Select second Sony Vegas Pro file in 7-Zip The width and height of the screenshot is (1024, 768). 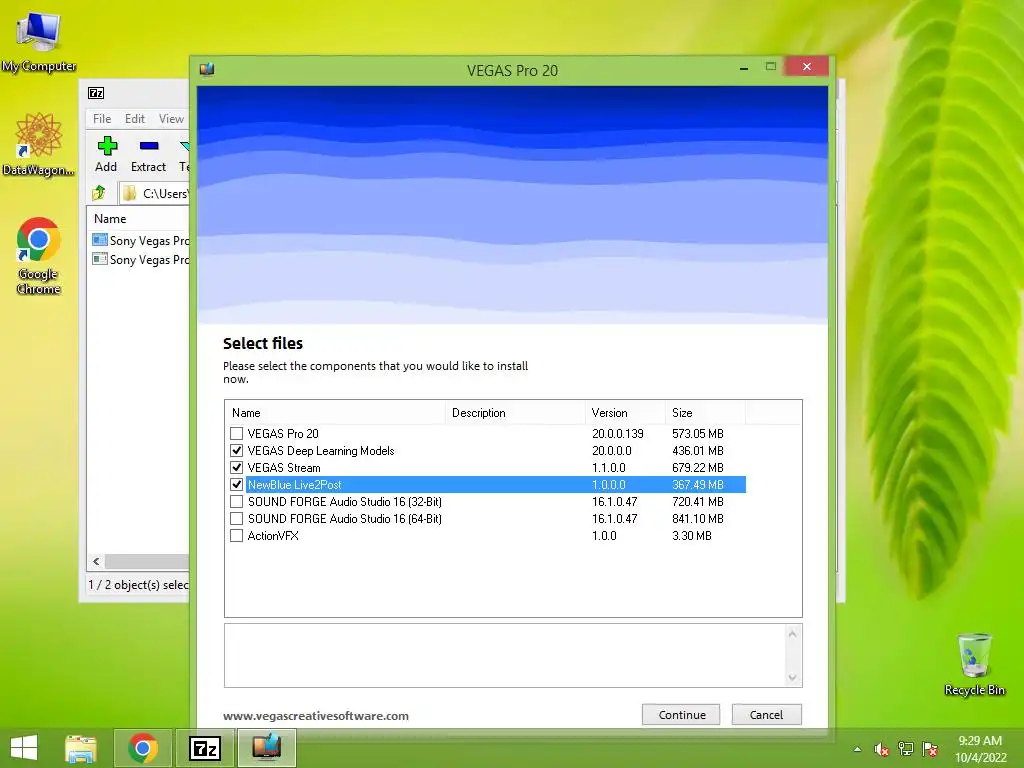(140, 259)
